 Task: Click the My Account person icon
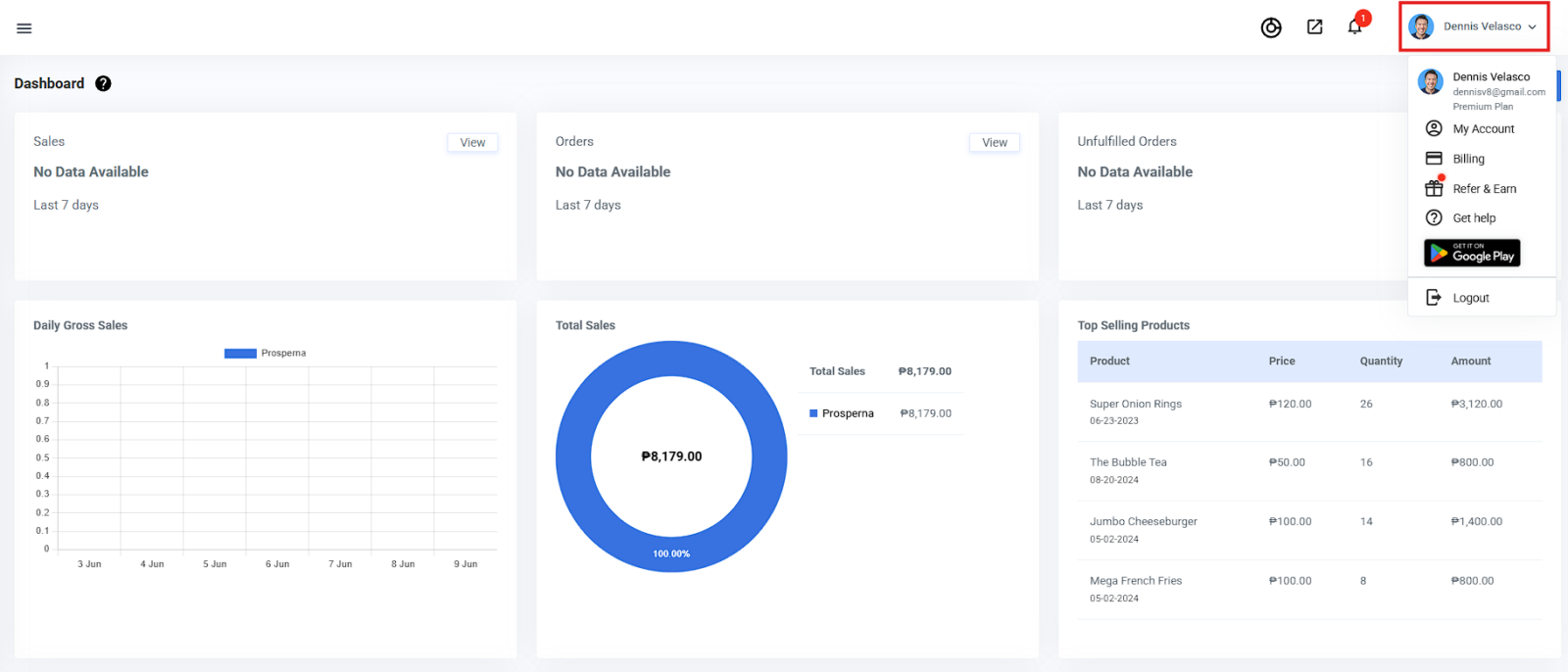pyautogui.click(x=1434, y=128)
